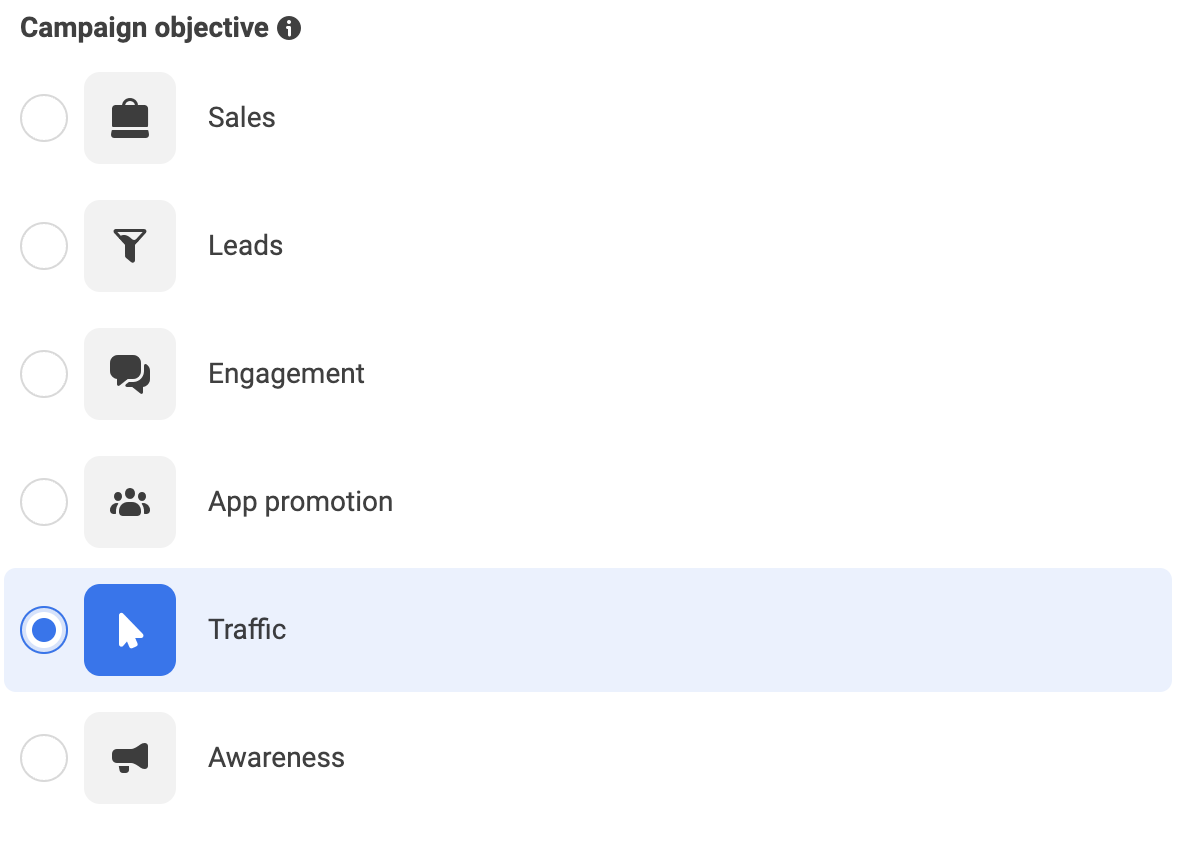Screen dimensions: 1186x842
Task: Click the blue Traffic cursor icon
Action: coord(130,629)
